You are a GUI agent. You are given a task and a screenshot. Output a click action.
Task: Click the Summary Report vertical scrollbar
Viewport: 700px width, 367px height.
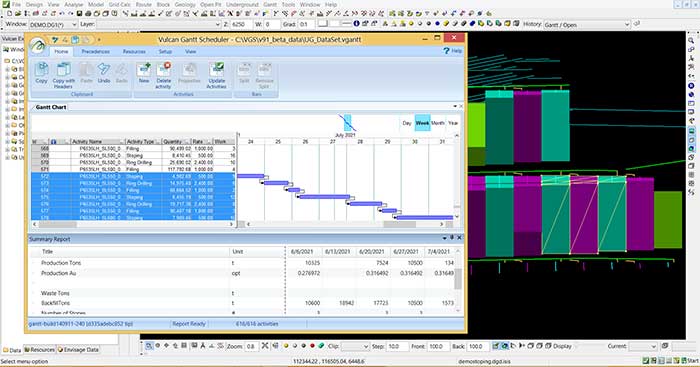point(458,280)
